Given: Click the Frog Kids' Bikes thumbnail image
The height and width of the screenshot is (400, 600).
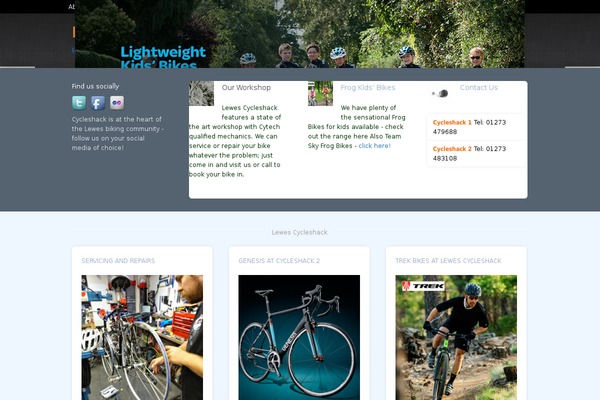Looking at the screenshot, I should 320,93.
